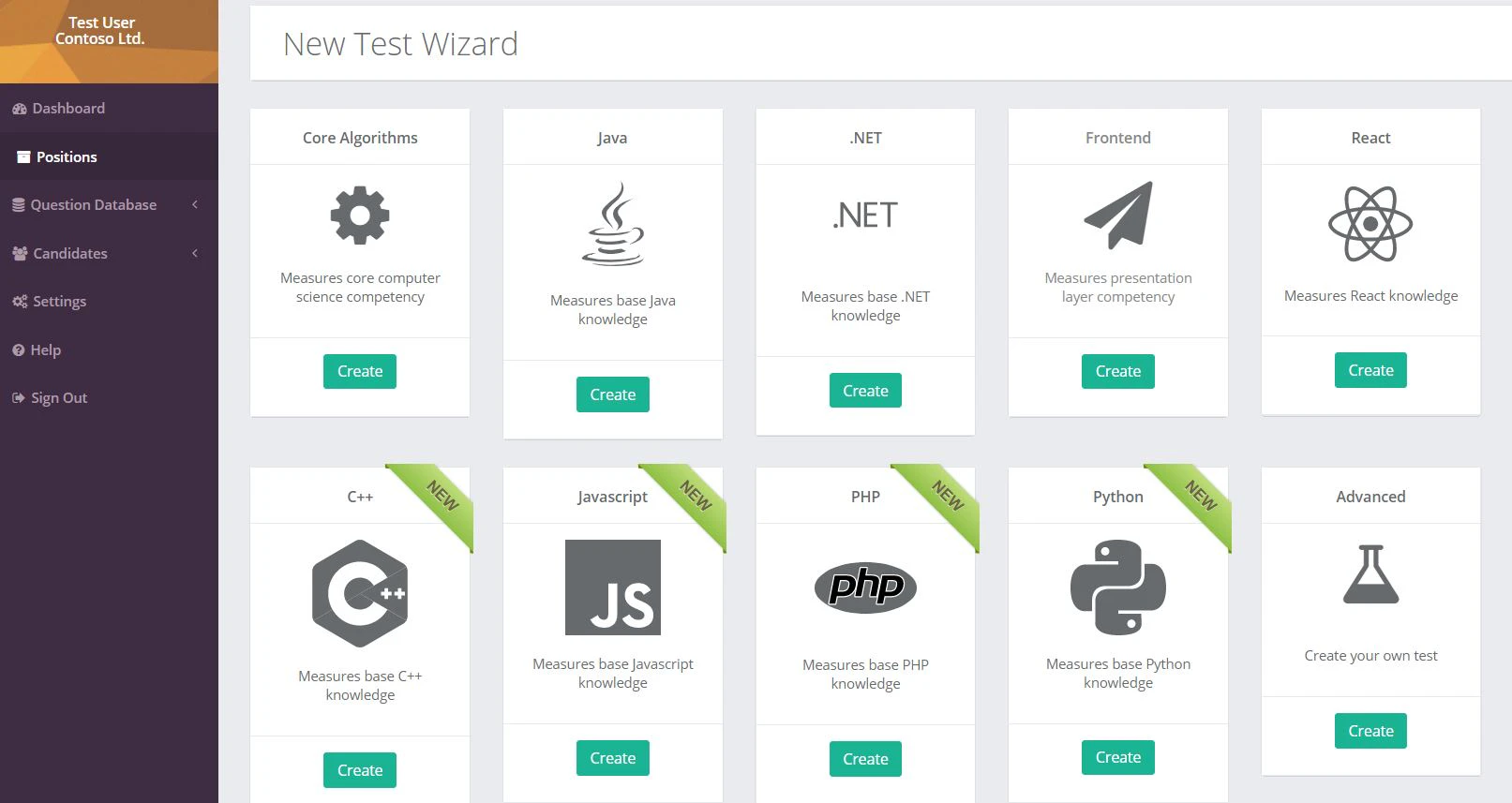Click the JS Javascript logo
Viewport: 1512px width, 803px height.
click(x=613, y=587)
